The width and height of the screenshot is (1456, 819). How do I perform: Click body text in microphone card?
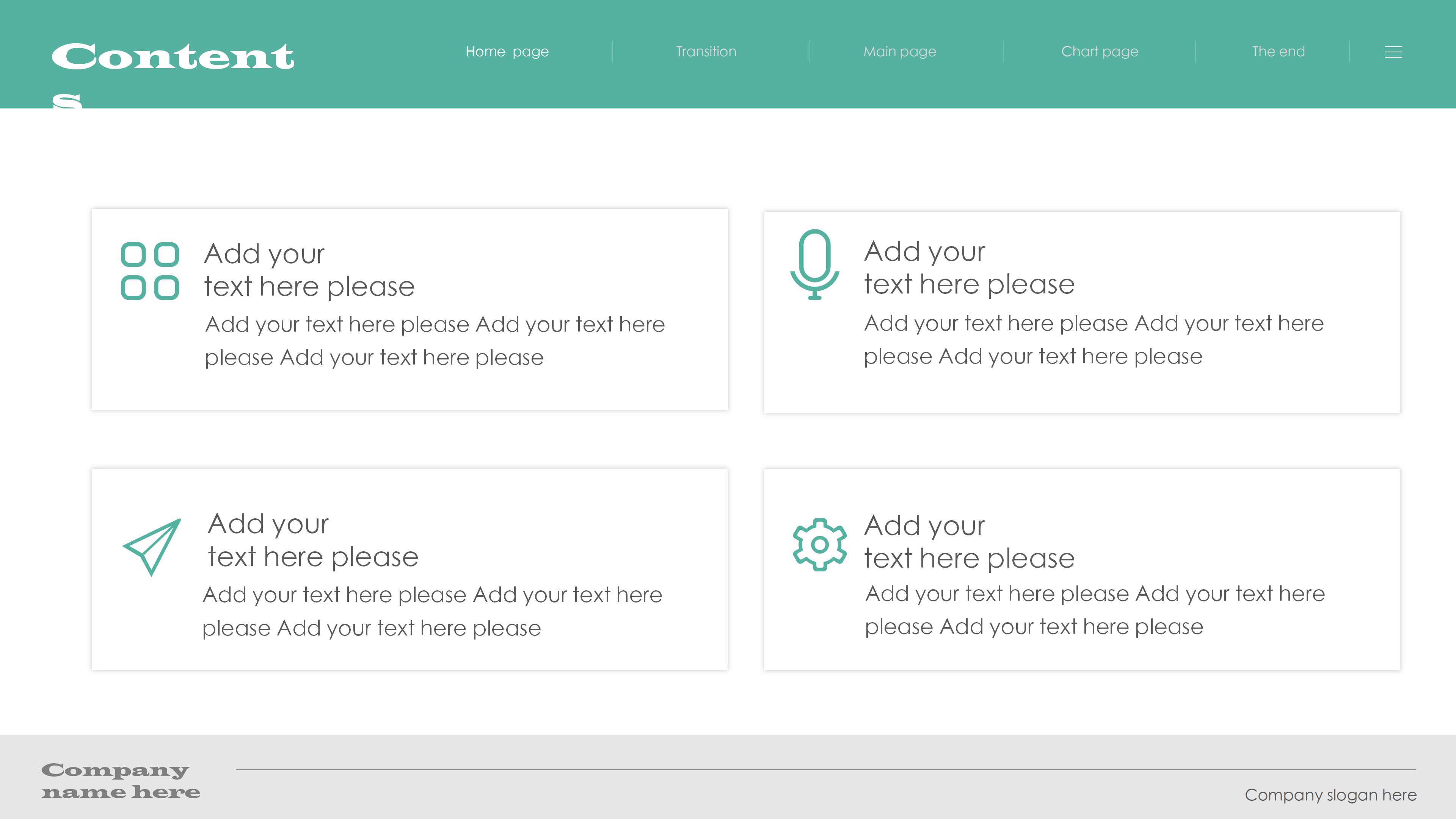pyautogui.click(x=1093, y=340)
